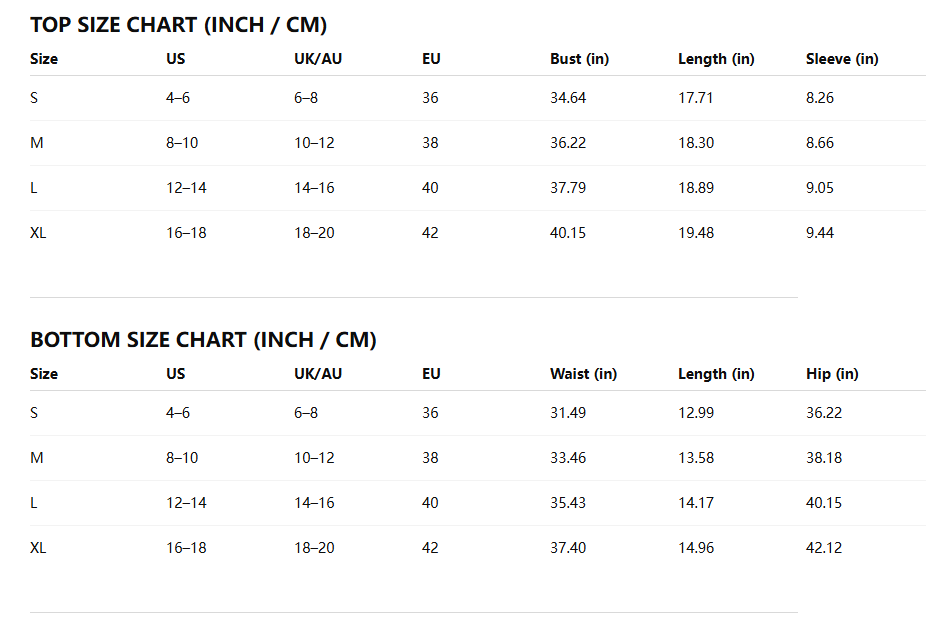Click the 34.64 bust measurement cell
This screenshot has width=943, height=621.
pos(568,98)
